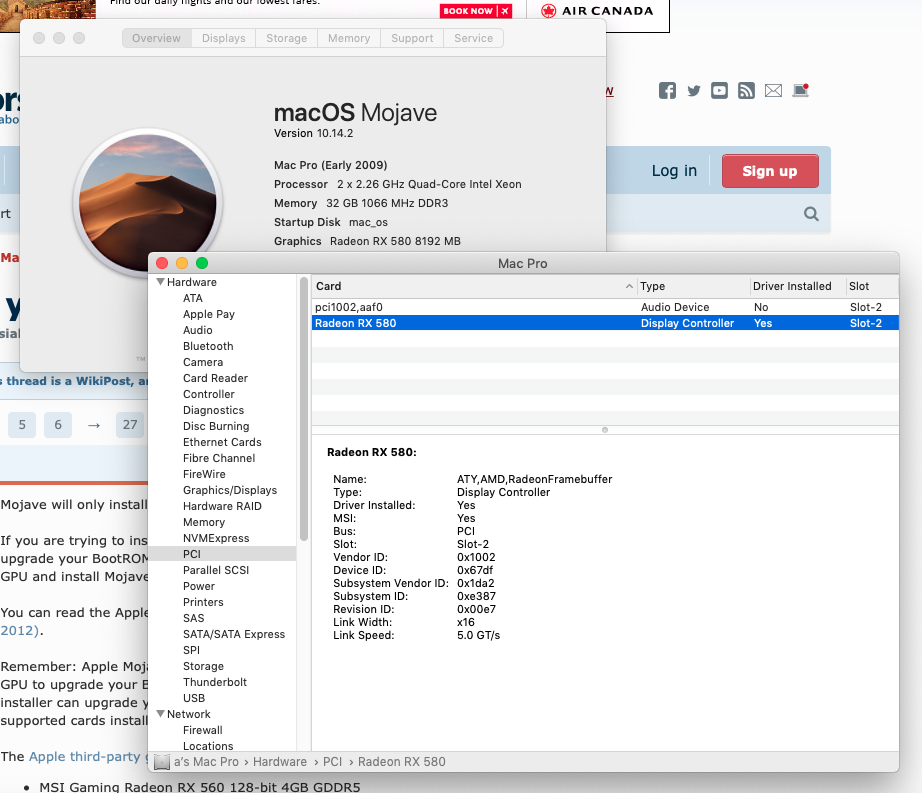This screenshot has width=922, height=793.
Task: Go to forum page 6
Action: [x=58, y=424]
